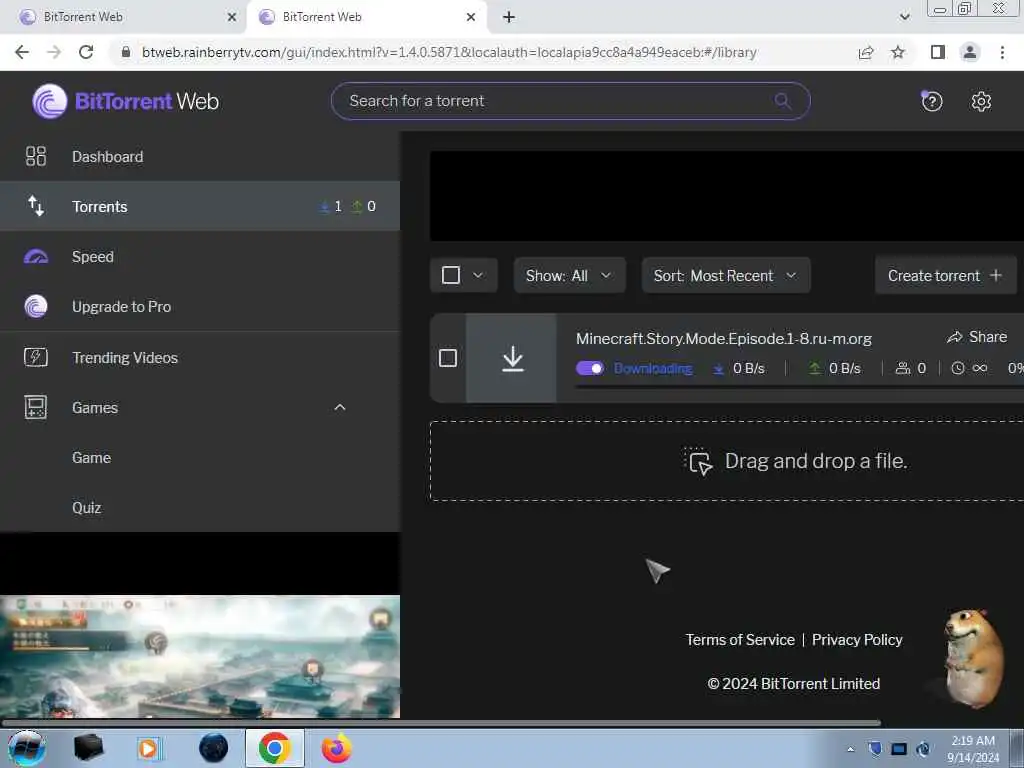Click the Upgrade to Pro swirl icon
Screen dimensions: 1024x768
[x=36, y=306]
